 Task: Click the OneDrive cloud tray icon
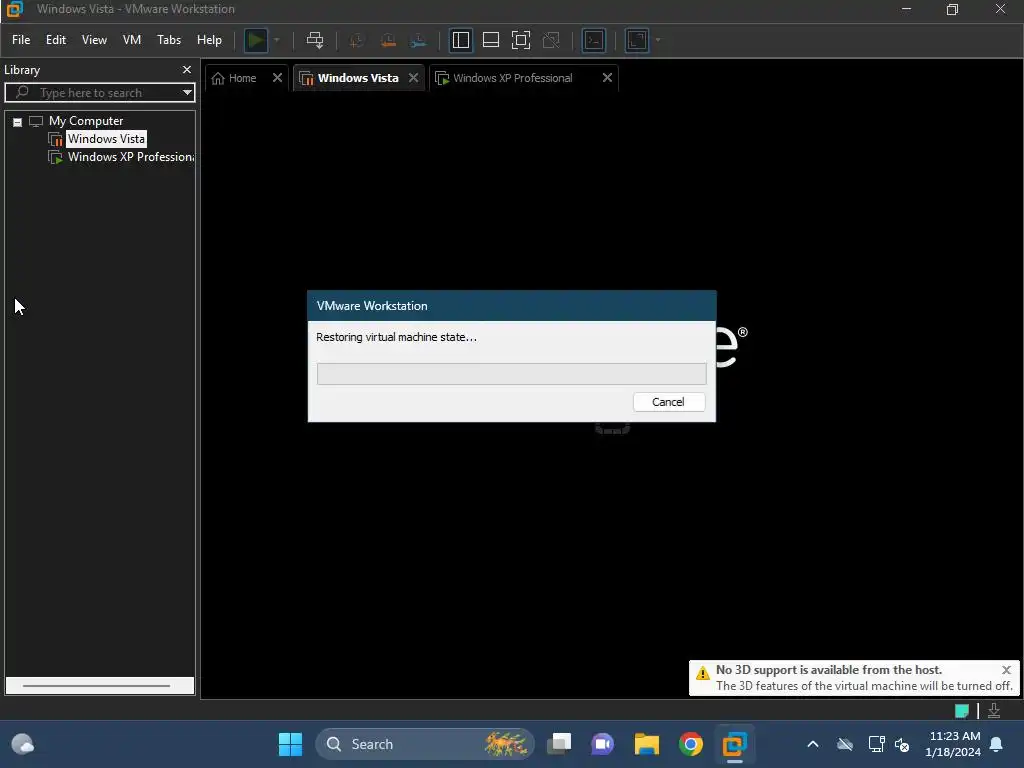click(845, 744)
